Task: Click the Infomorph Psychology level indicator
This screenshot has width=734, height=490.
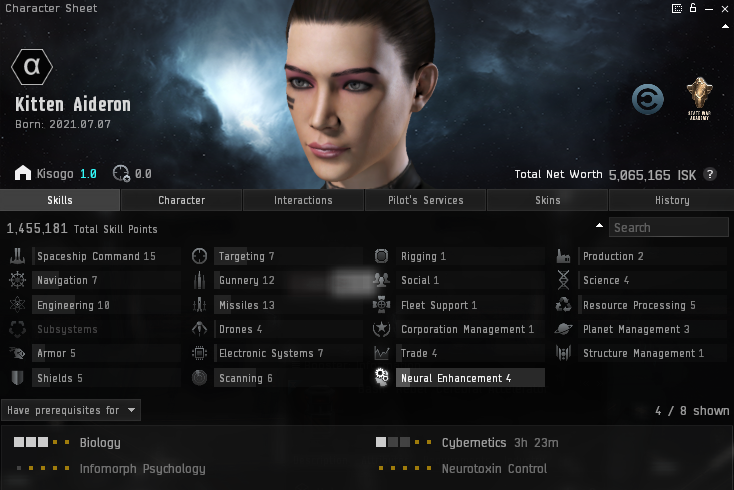Action: [x=43, y=468]
